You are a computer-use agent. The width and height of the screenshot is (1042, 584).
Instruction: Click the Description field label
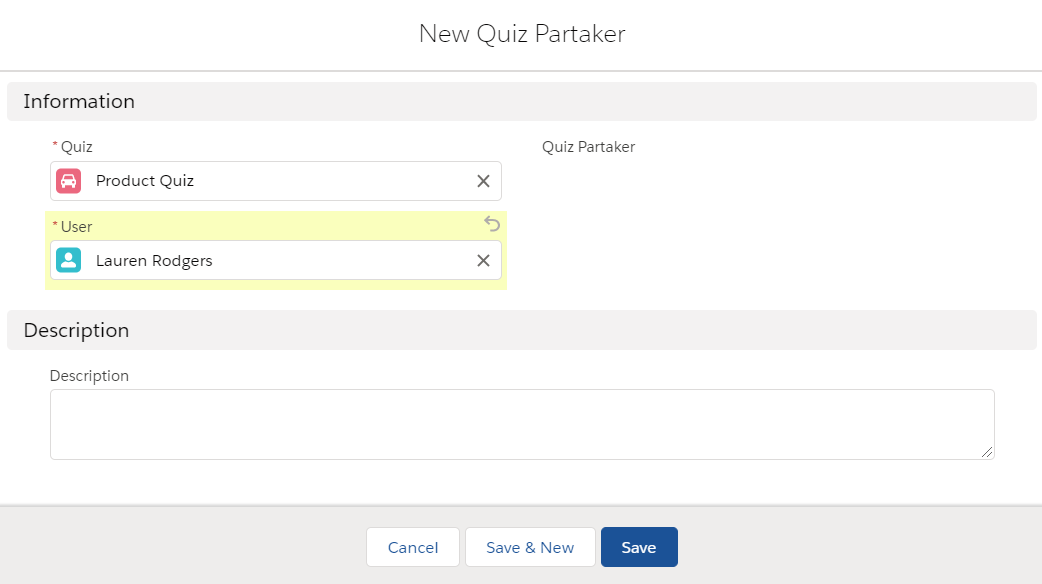pos(89,375)
